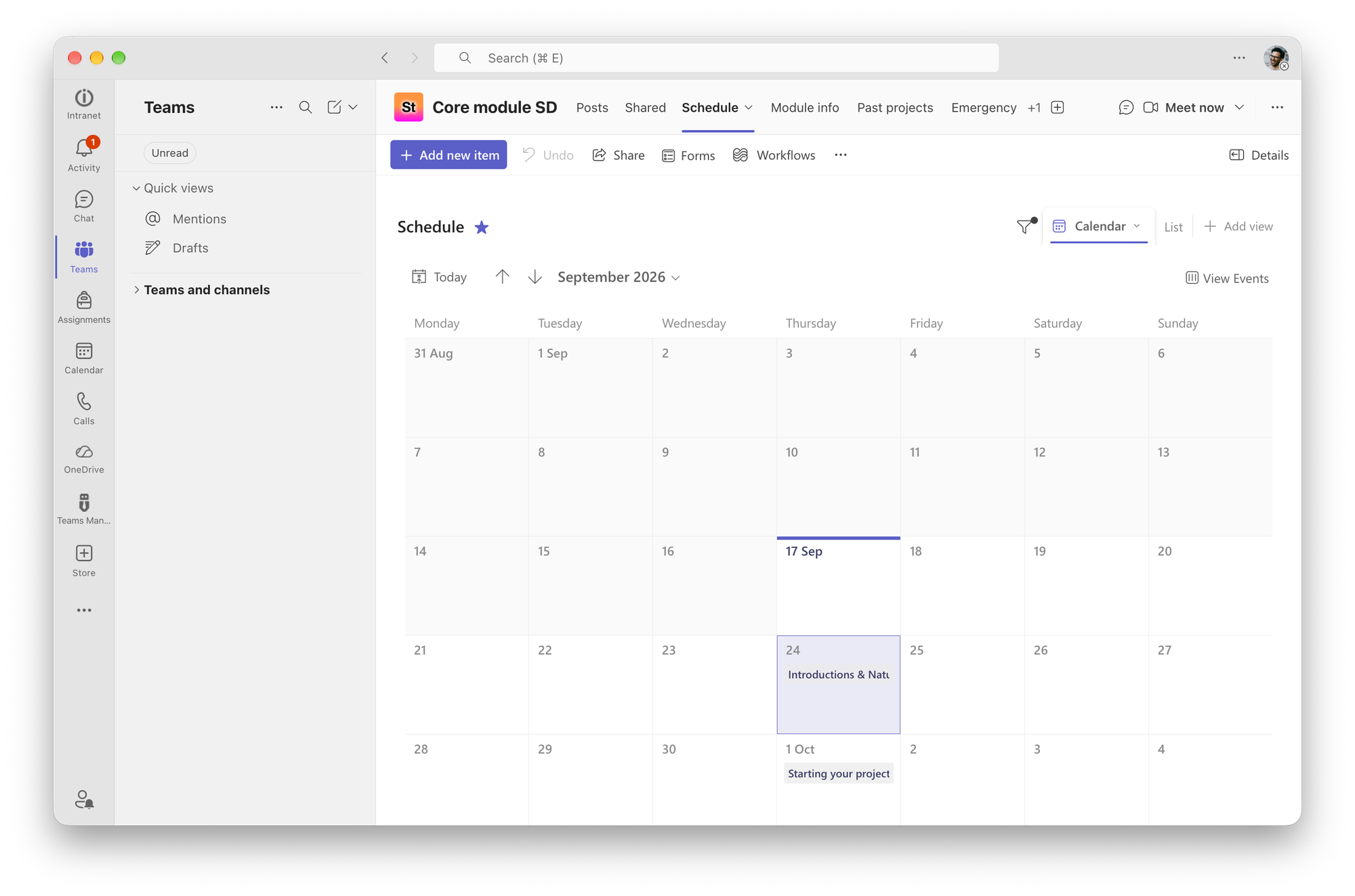Open Teams panel more options
This screenshot has width=1355, height=896.
click(x=276, y=107)
